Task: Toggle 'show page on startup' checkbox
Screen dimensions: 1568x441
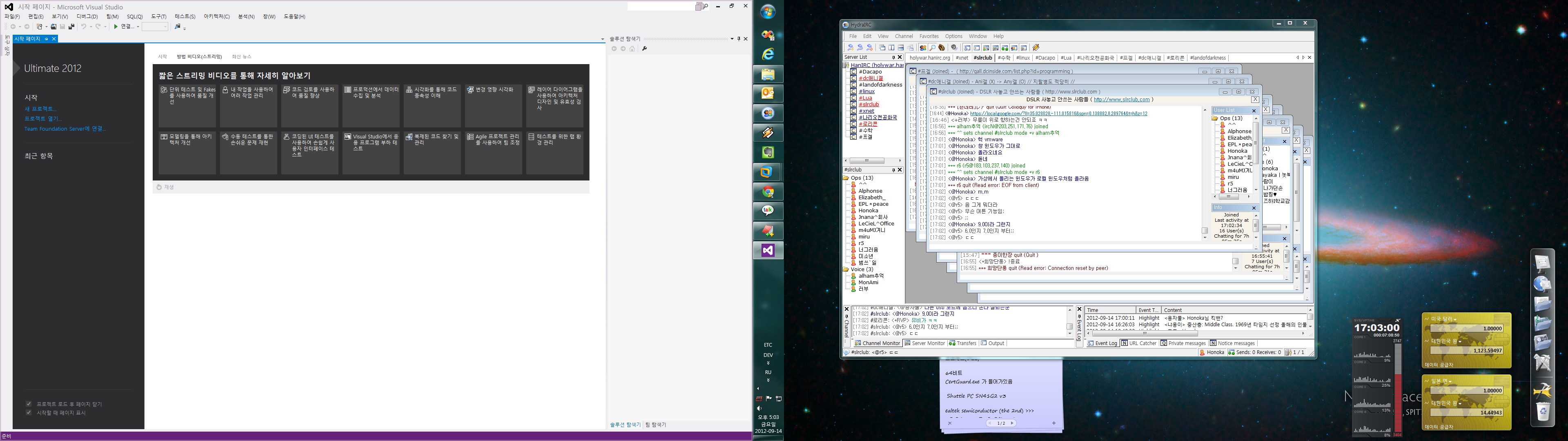Action: [x=29, y=412]
